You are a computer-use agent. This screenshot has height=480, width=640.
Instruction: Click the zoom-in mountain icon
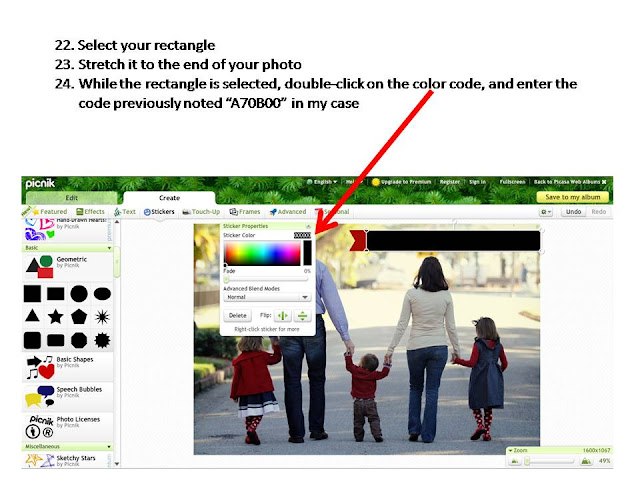(586, 461)
